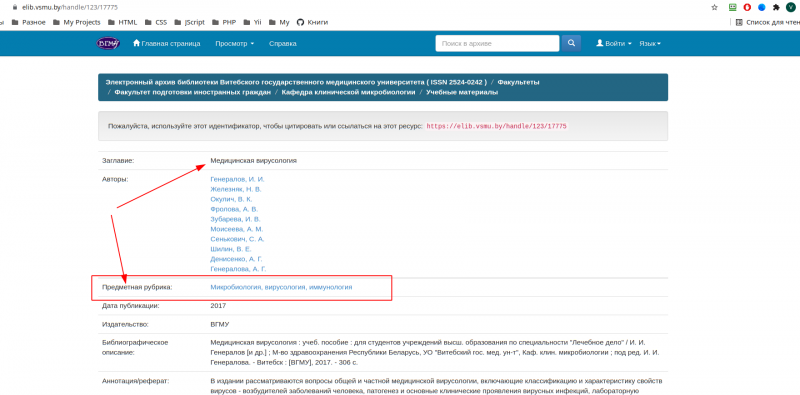Image resolution: width=800 pixels, height=395 pixels.
Task: Click the handle URL elib.vsmu.by/handle/123/17775
Action: 496,126
